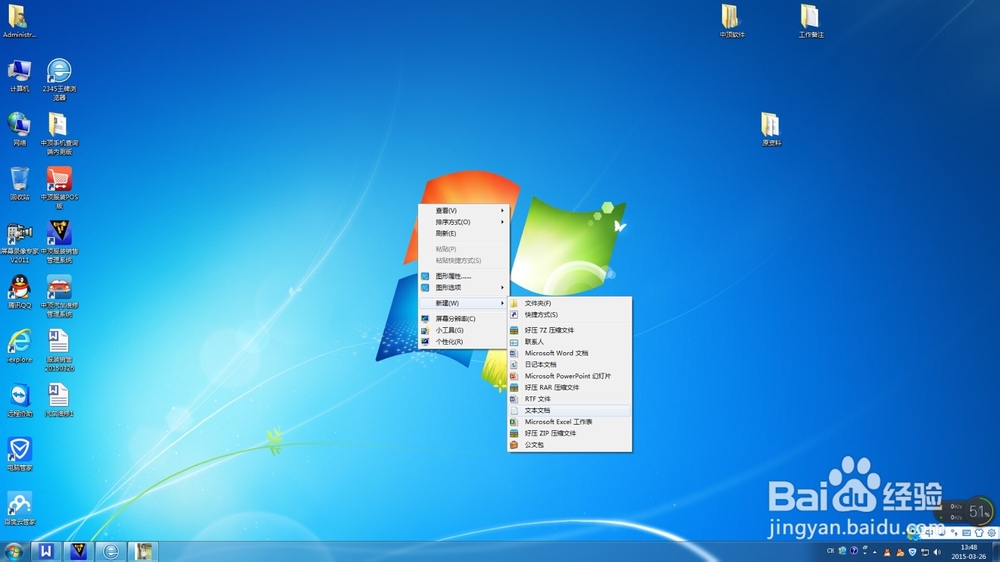Select Microsoft Excel 工作表 entry
Image resolution: width=1000 pixels, height=562 pixels.
click(x=570, y=422)
